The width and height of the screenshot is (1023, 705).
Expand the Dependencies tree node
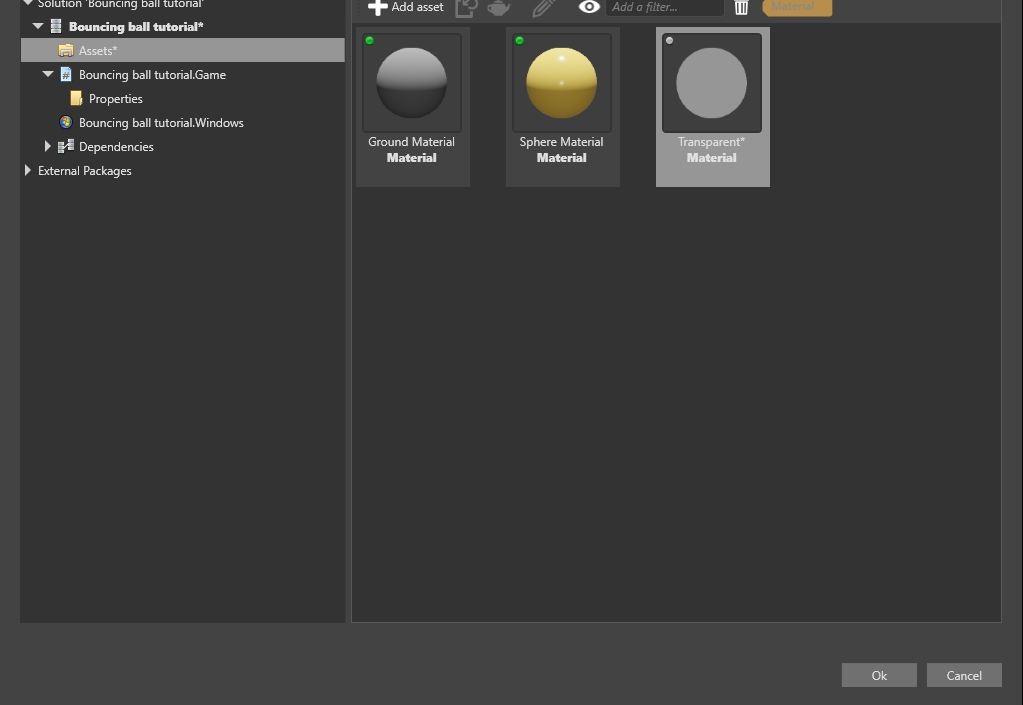(48, 147)
